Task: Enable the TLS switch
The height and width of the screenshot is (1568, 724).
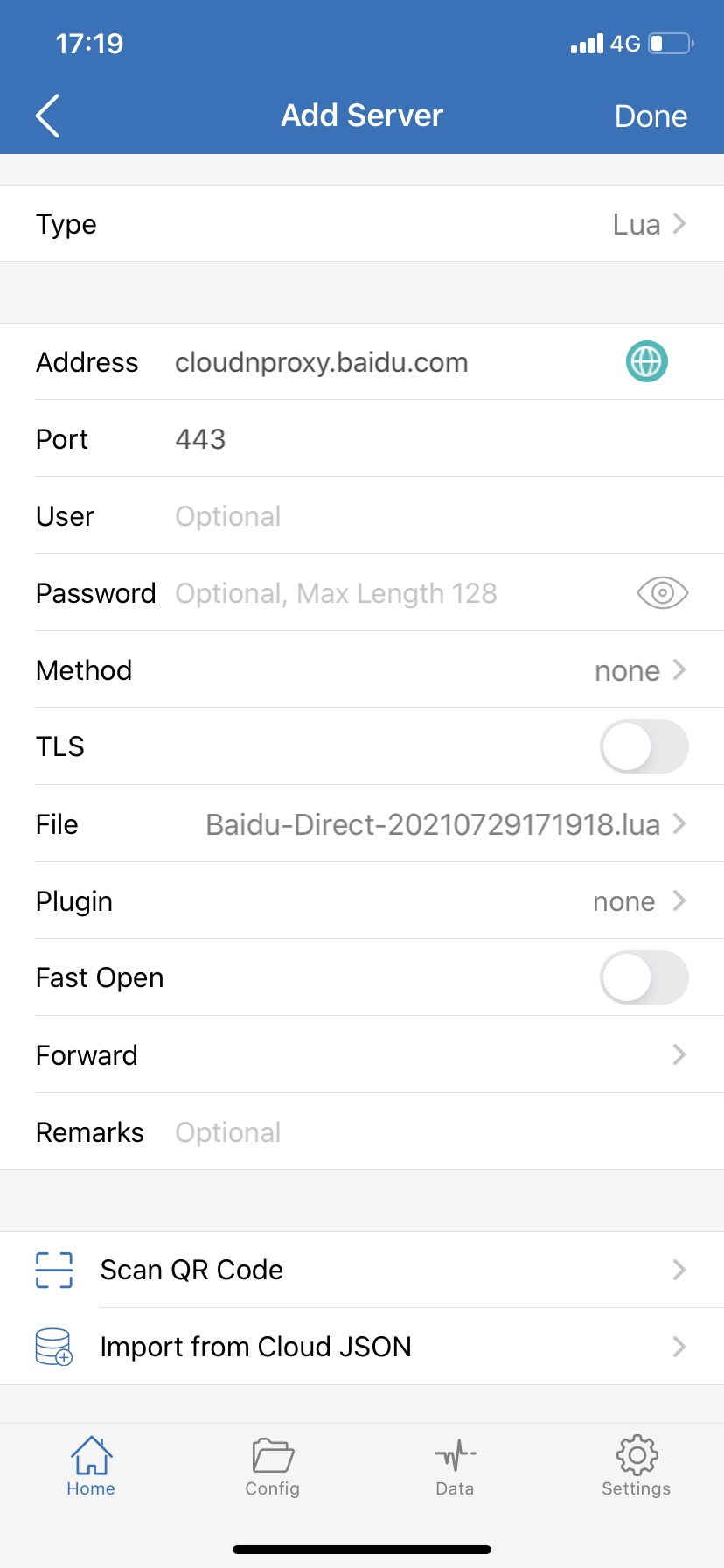Action: 644,746
